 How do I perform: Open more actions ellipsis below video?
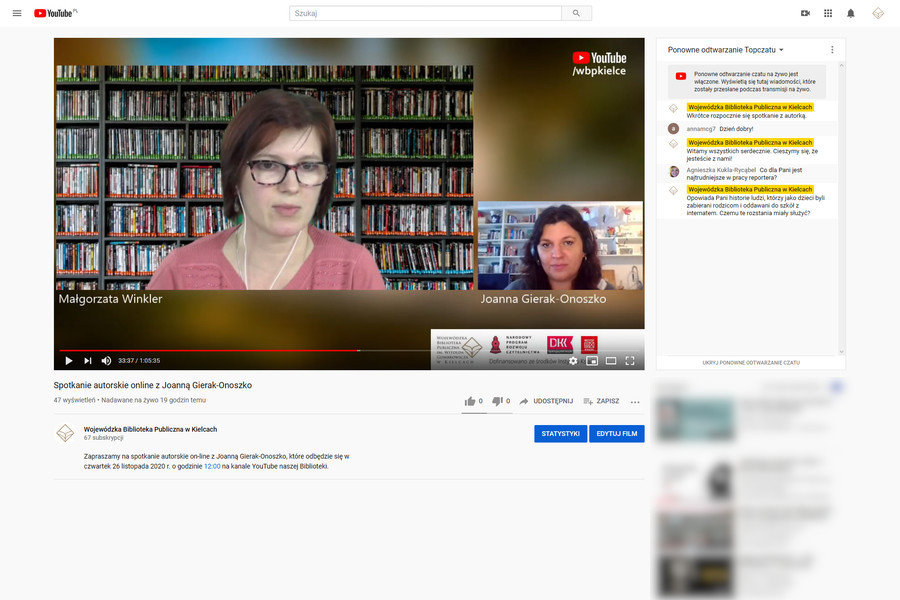click(x=635, y=402)
